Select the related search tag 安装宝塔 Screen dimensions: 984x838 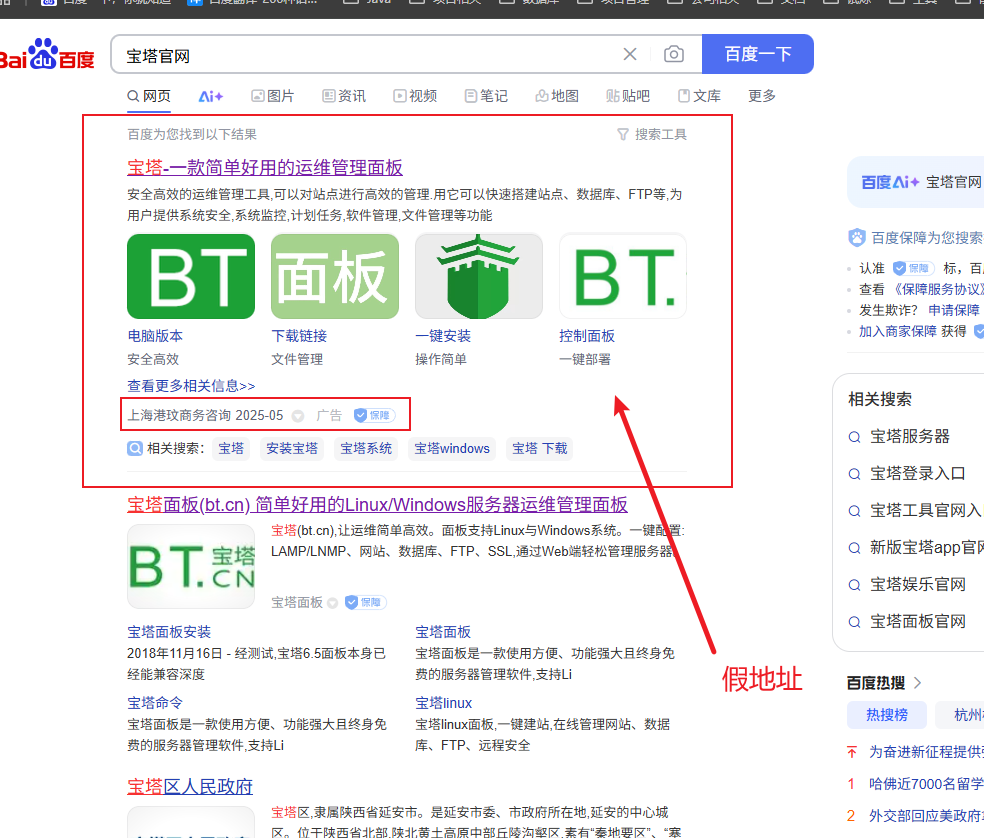(x=292, y=448)
